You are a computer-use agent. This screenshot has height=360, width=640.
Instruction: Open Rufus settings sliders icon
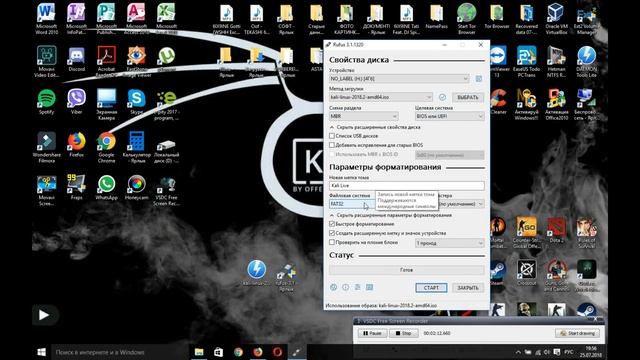point(358,287)
